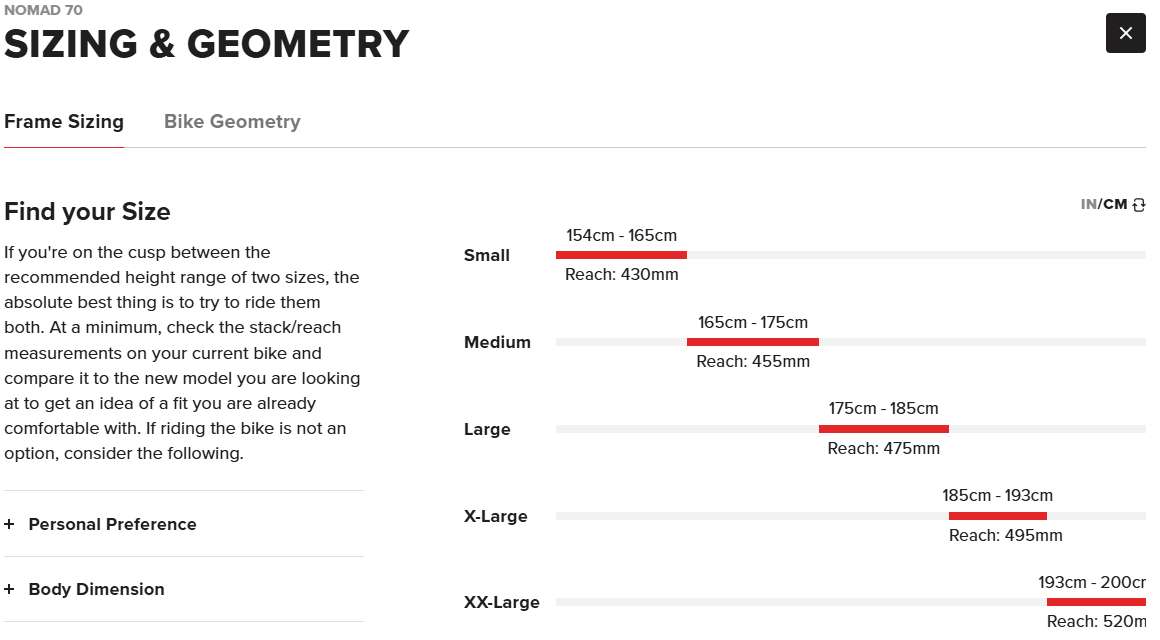Click the Reach: 475mm text for Large

(x=883, y=449)
